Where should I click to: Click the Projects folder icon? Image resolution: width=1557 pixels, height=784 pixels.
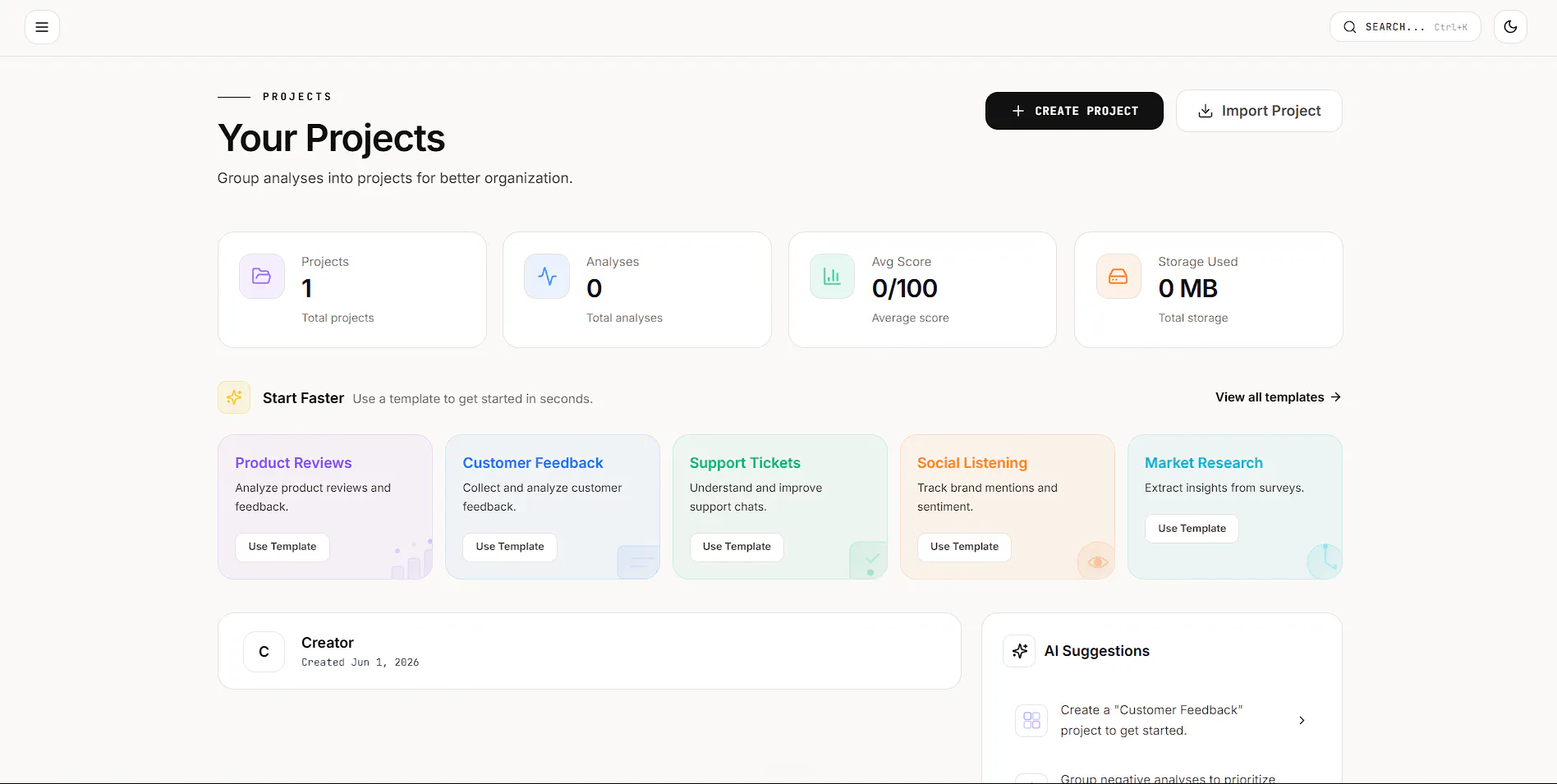coord(261,276)
